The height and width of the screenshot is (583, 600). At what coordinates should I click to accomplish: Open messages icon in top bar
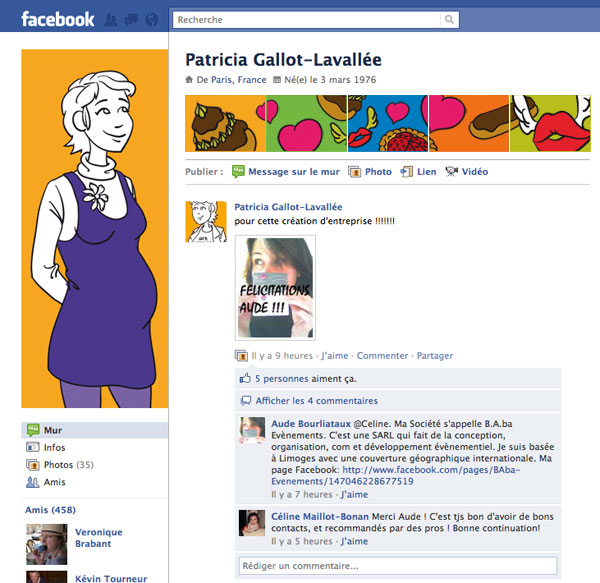click(131, 20)
